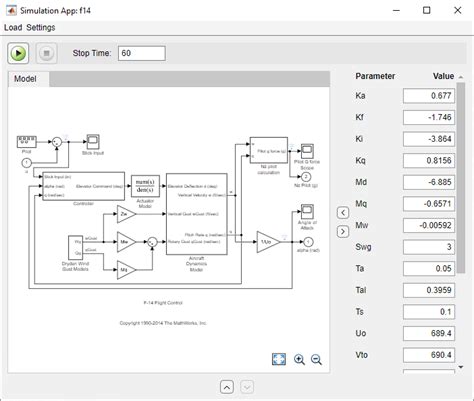This screenshot has width=474, height=401.
Task: Click the up chevron below the model
Action: pyautogui.click(x=227, y=387)
